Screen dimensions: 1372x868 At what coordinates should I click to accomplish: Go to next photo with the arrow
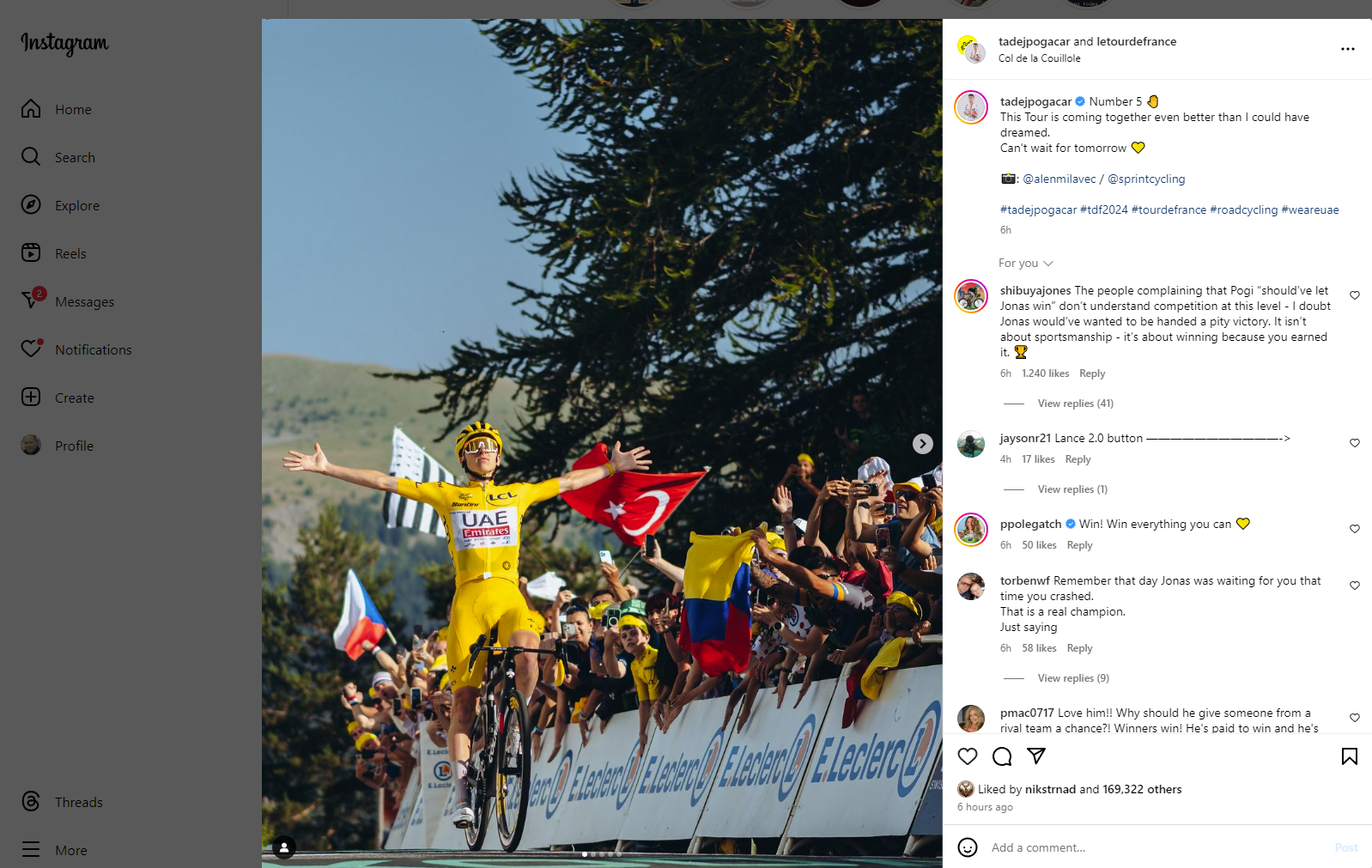pos(923,444)
